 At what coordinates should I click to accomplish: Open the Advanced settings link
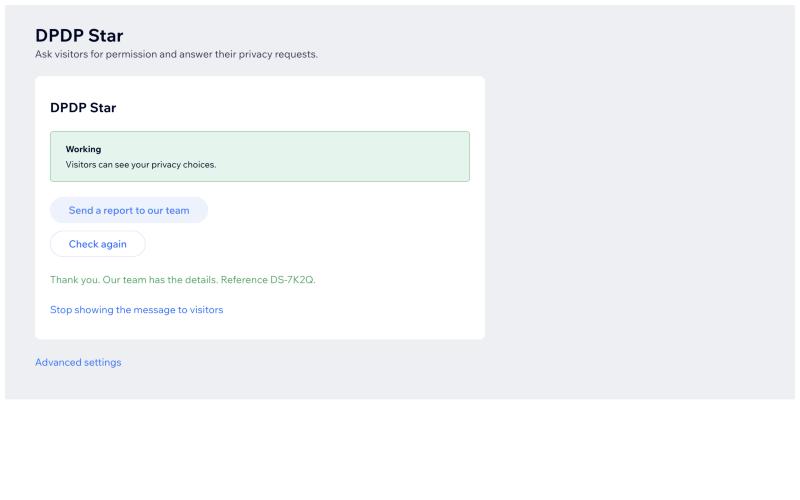78,362
